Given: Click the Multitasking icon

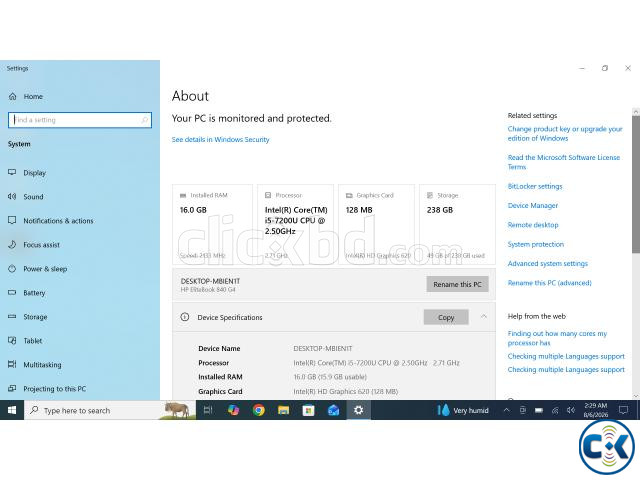Looking at the screenshot, I should (12, 364).
